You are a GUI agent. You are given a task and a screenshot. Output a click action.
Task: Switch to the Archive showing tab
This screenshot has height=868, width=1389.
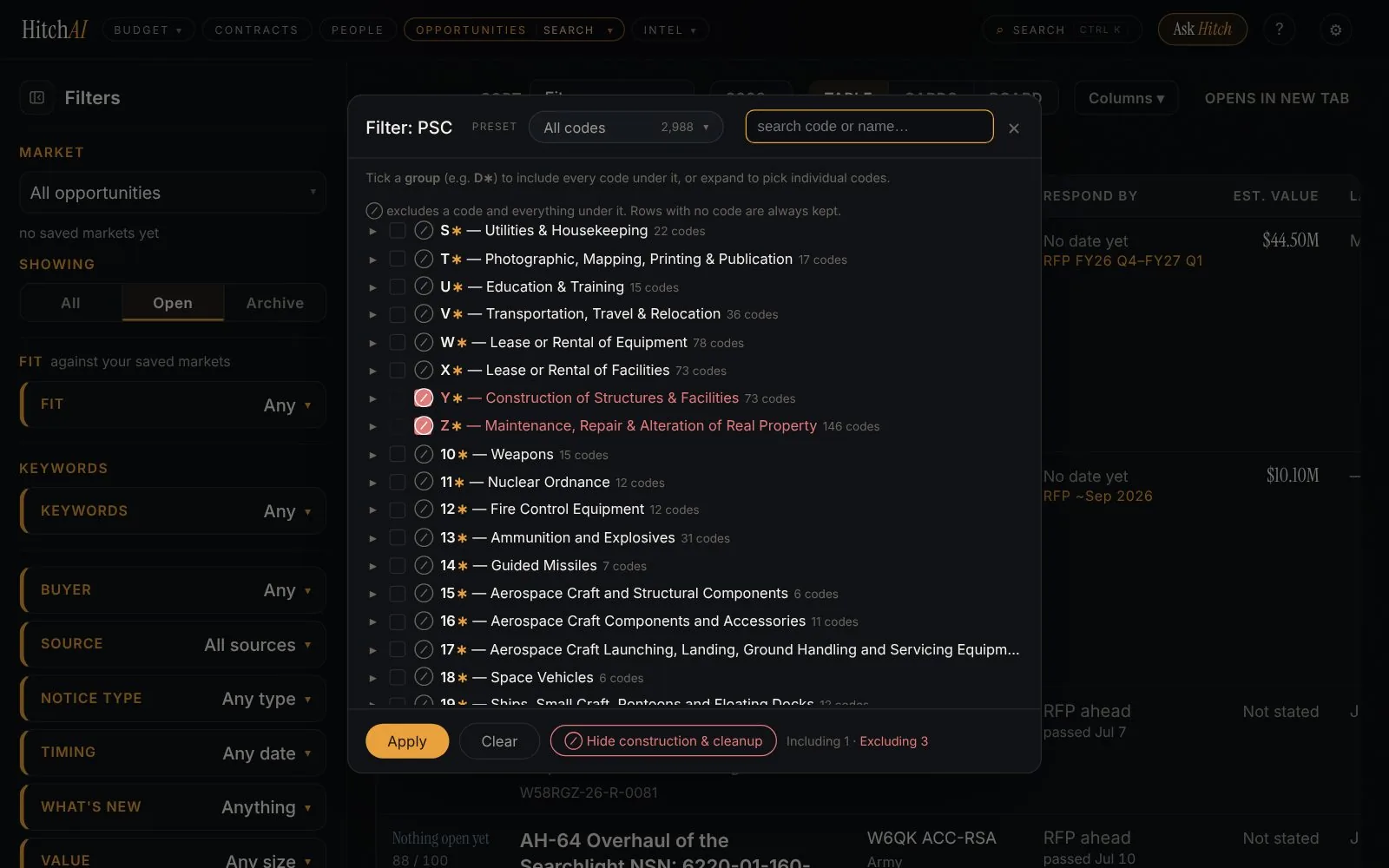click(x=275, y=303)
